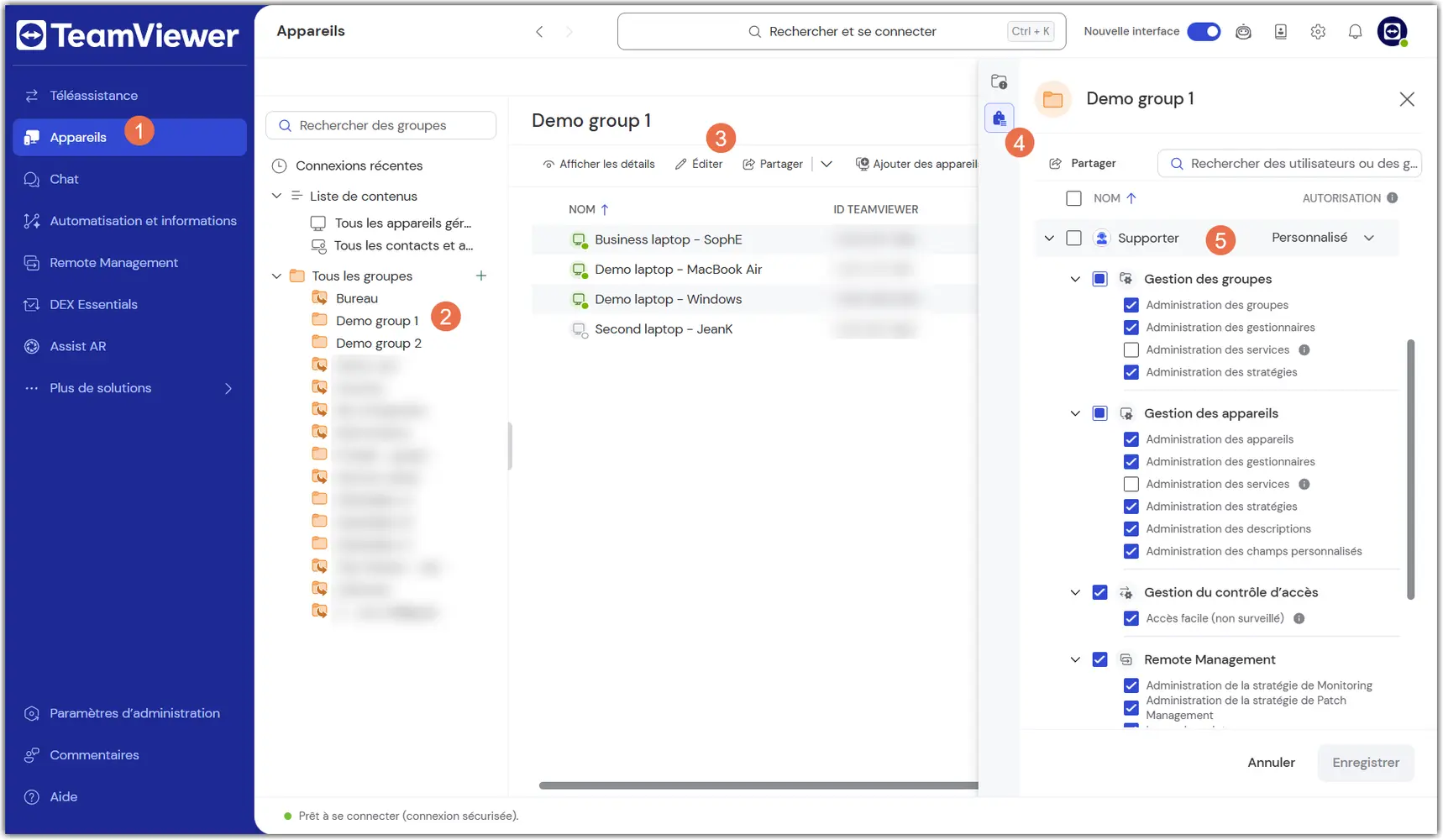The width and height of the screenshot is (1443, 840).
Task: Click Annuler in the share panel
Action: tap(1271, 764)
